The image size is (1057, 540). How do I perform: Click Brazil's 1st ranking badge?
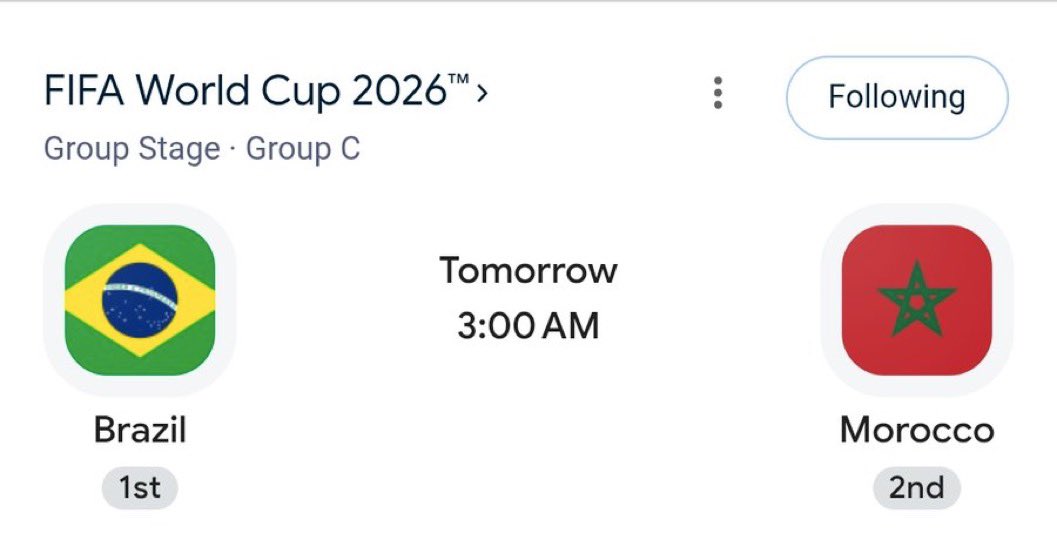(x=140, y=487)
